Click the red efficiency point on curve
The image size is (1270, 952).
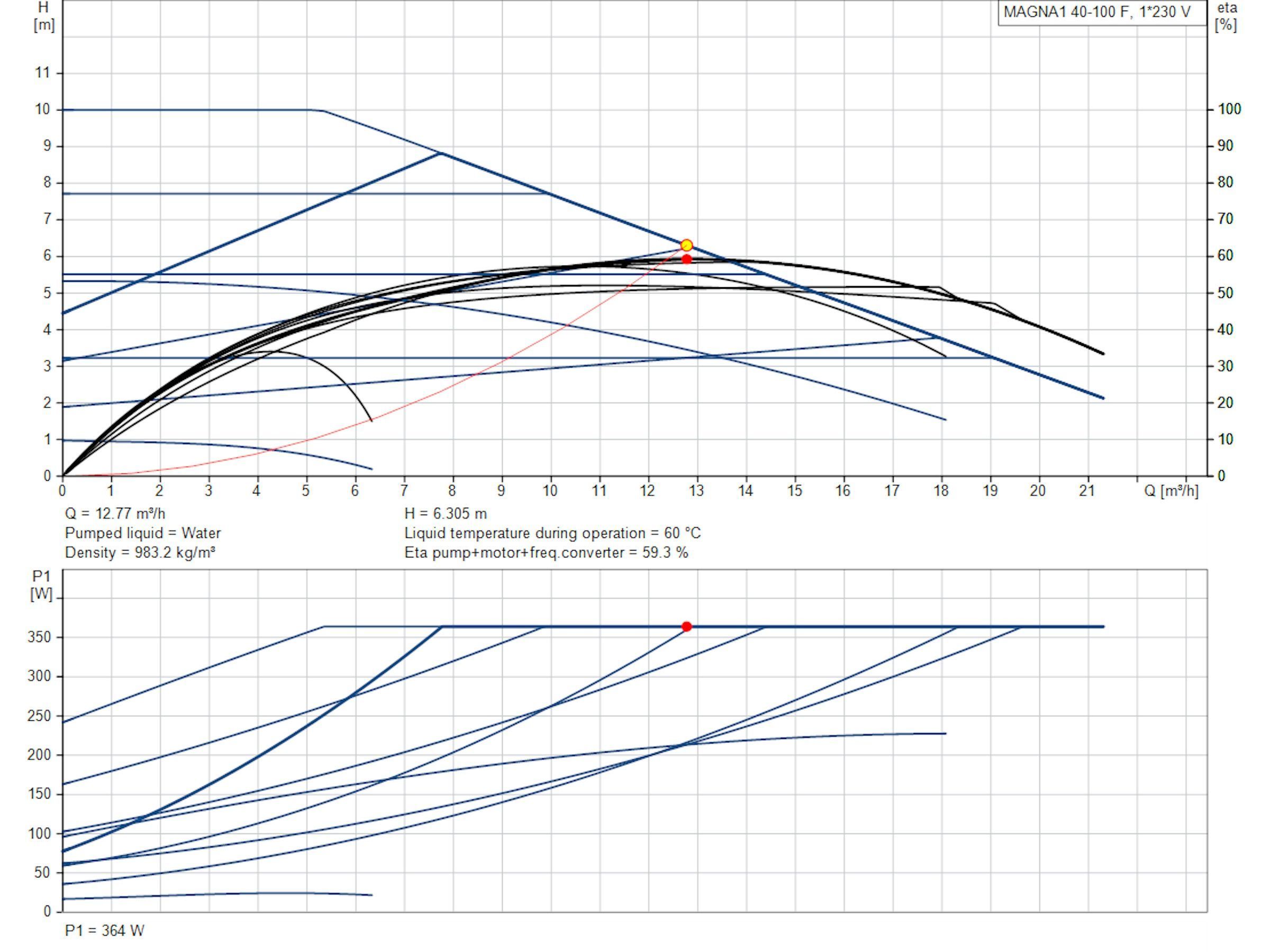point(686,259)
